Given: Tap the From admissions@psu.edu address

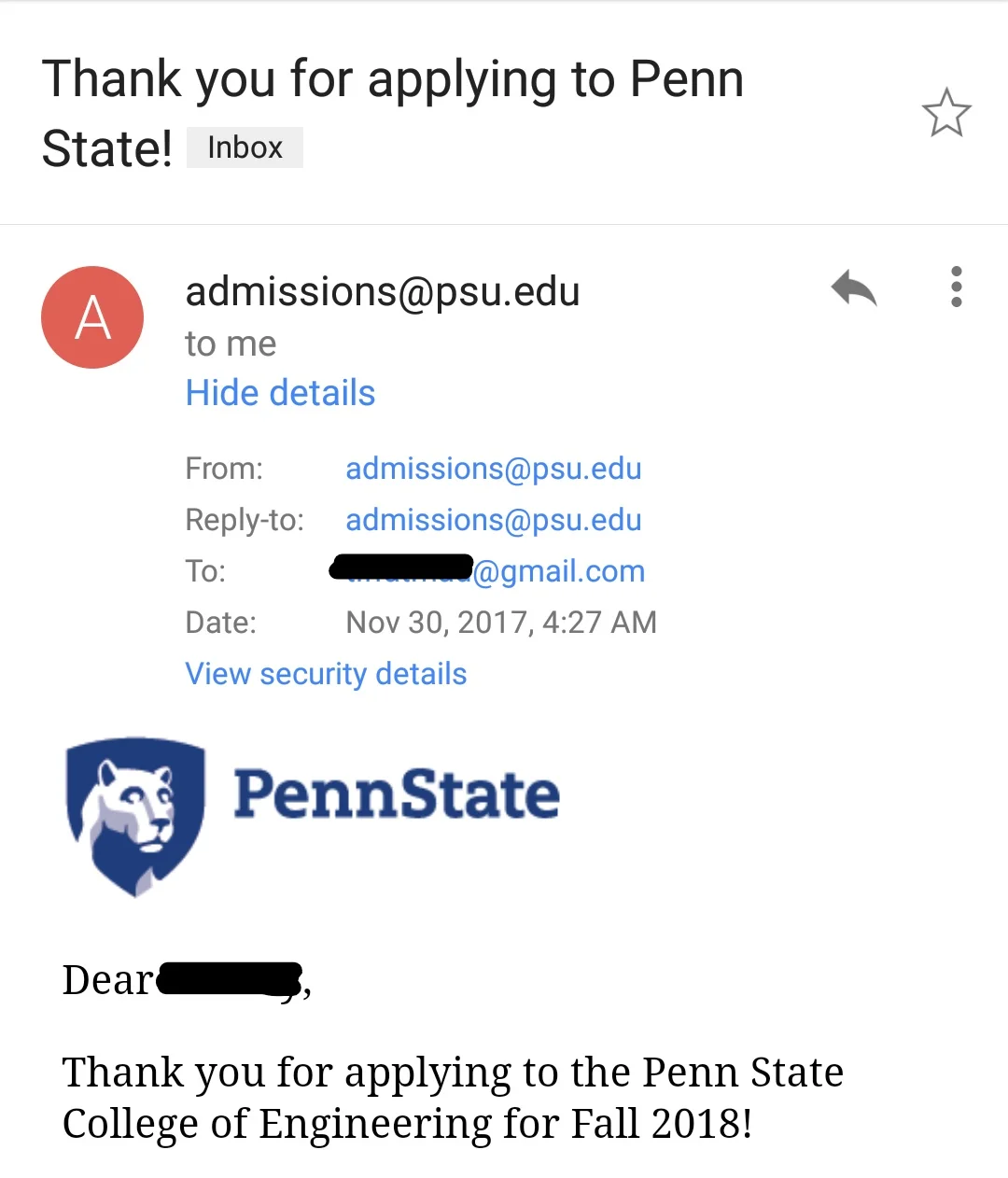Looking at the screenshot, I should coord(494,469).
